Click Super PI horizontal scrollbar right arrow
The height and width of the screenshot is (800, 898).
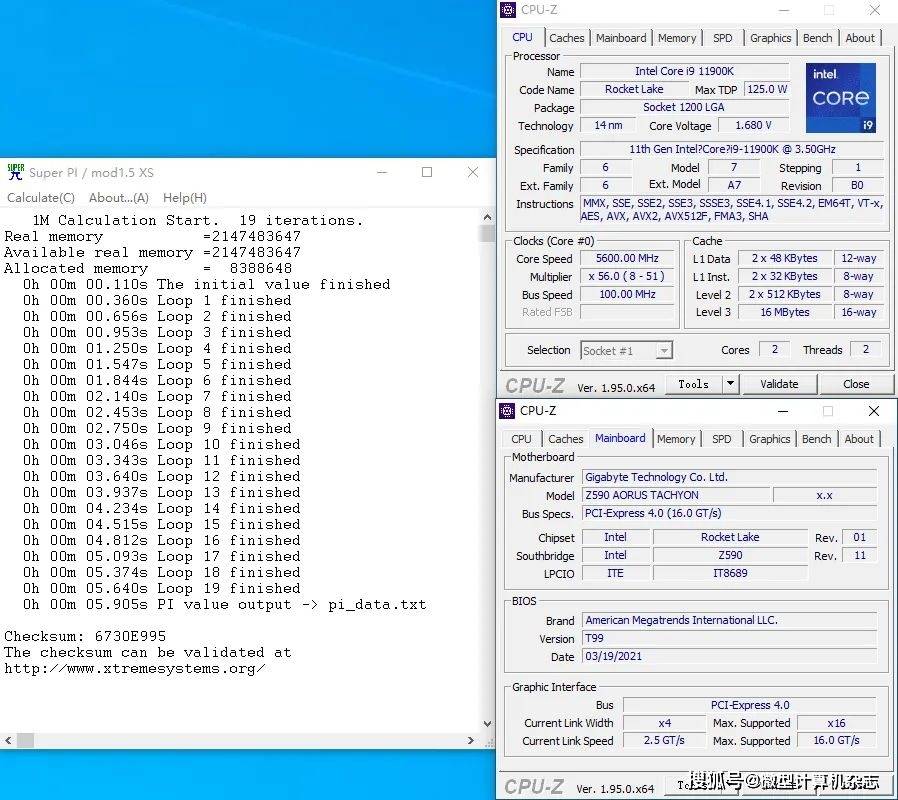pos(471,740)
